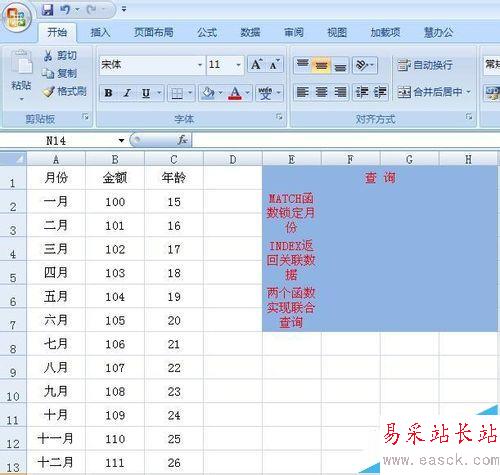Align text to top of cell
This screenshot has width=500, height=475.
click(x=302, y=65)
